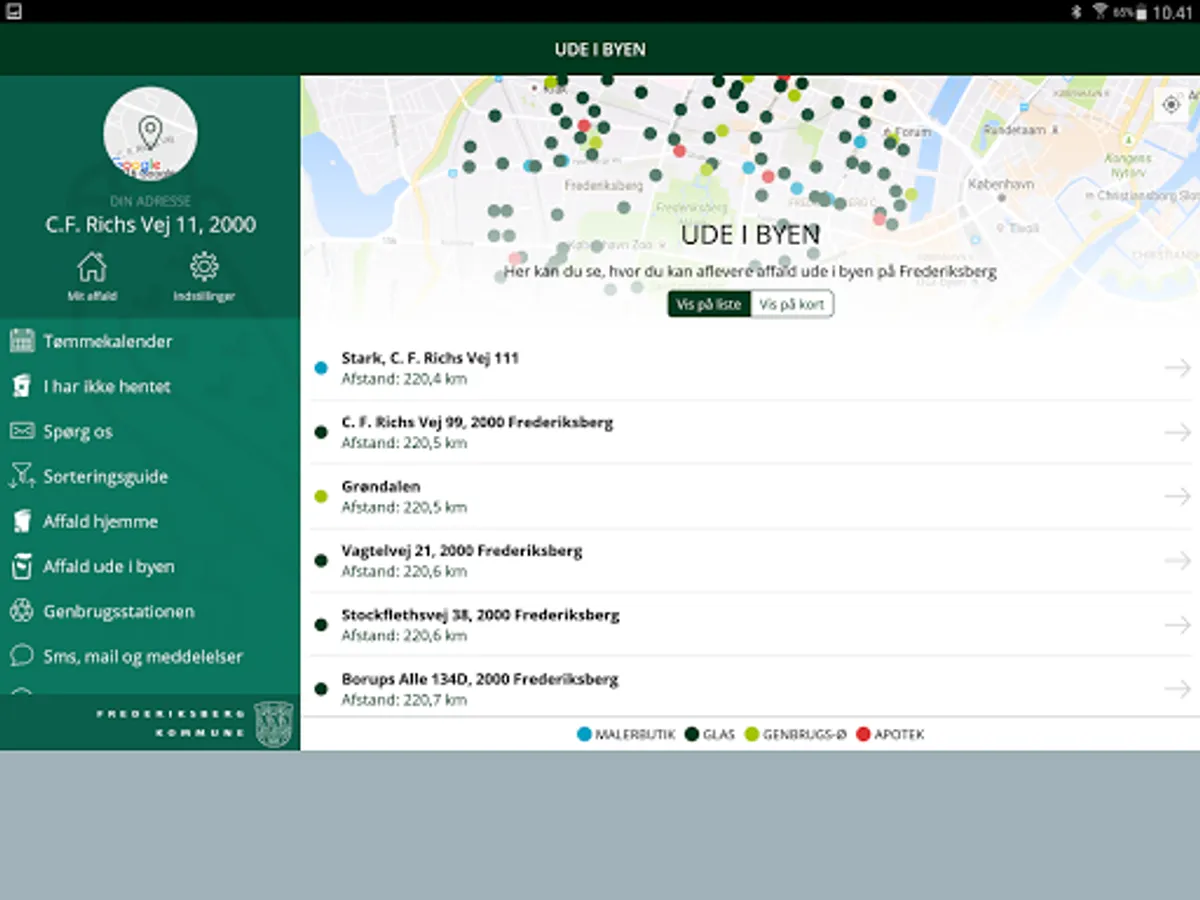
Task: Tap the clock showing 10.41
Action: [x=1172, y=12]
